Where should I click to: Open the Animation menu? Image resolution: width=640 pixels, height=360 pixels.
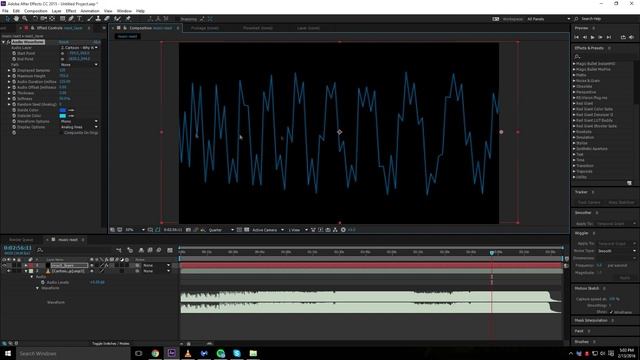90,11
